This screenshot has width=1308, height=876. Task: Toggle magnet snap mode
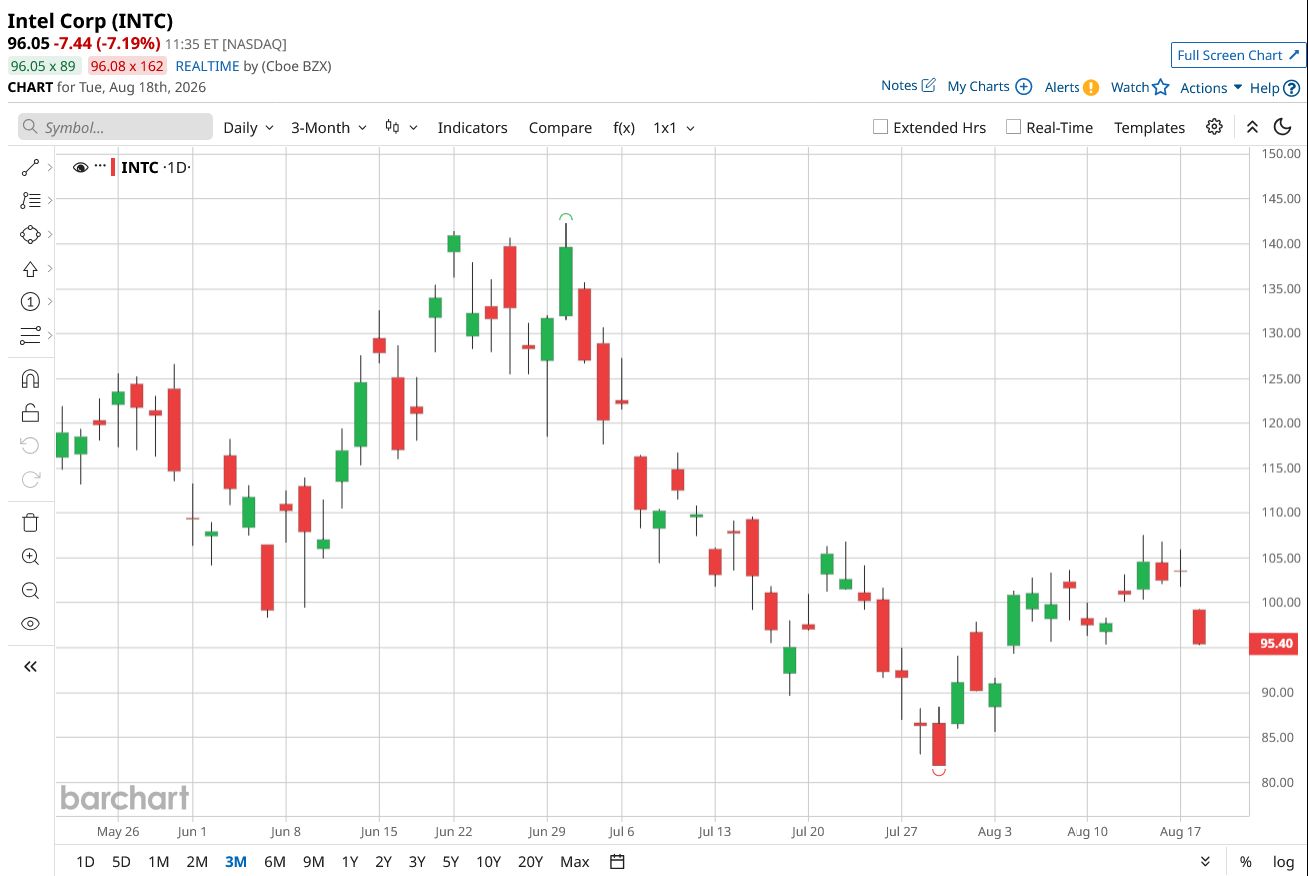pos(30,379)
